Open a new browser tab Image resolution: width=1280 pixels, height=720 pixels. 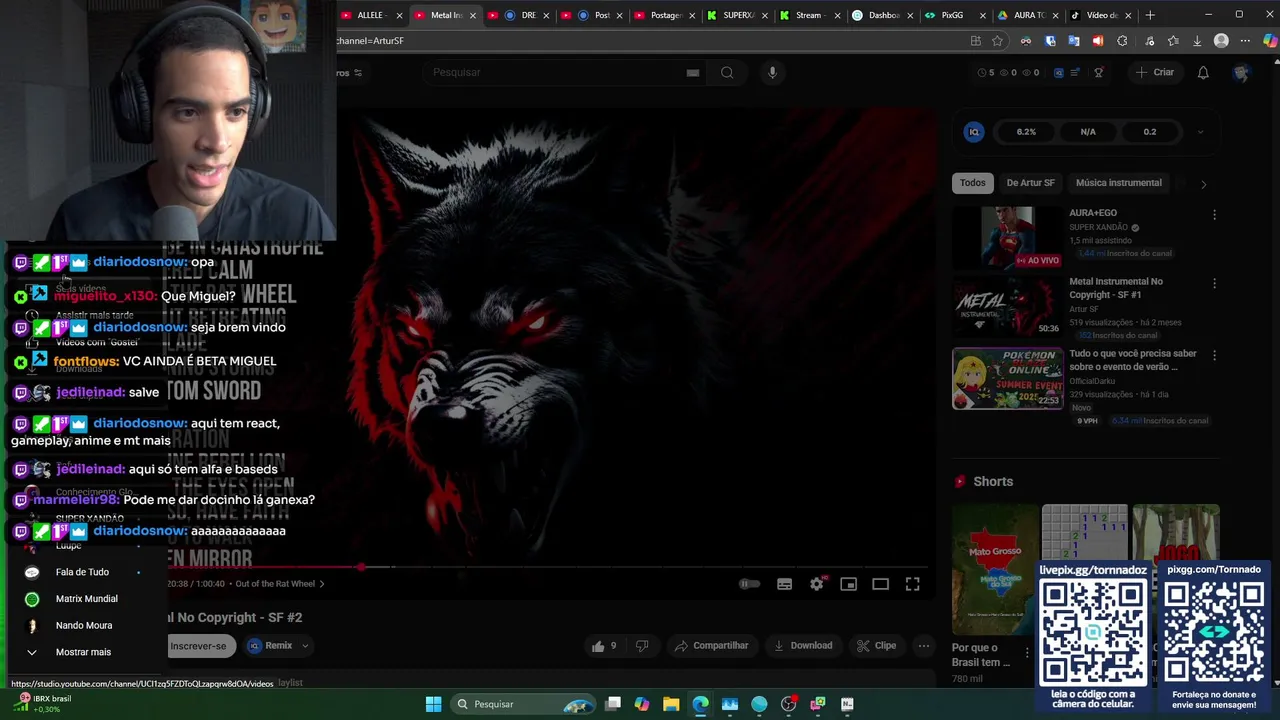1150,15
